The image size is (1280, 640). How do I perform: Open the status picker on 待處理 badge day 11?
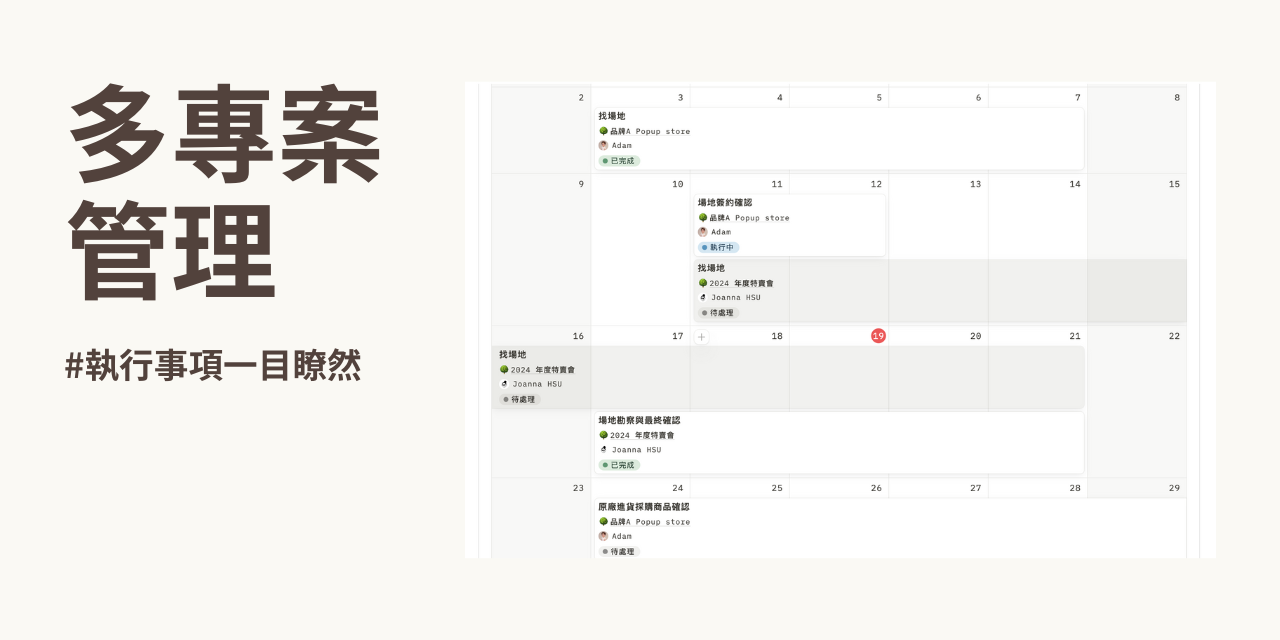pyautogui.click(x=718, y=312)
